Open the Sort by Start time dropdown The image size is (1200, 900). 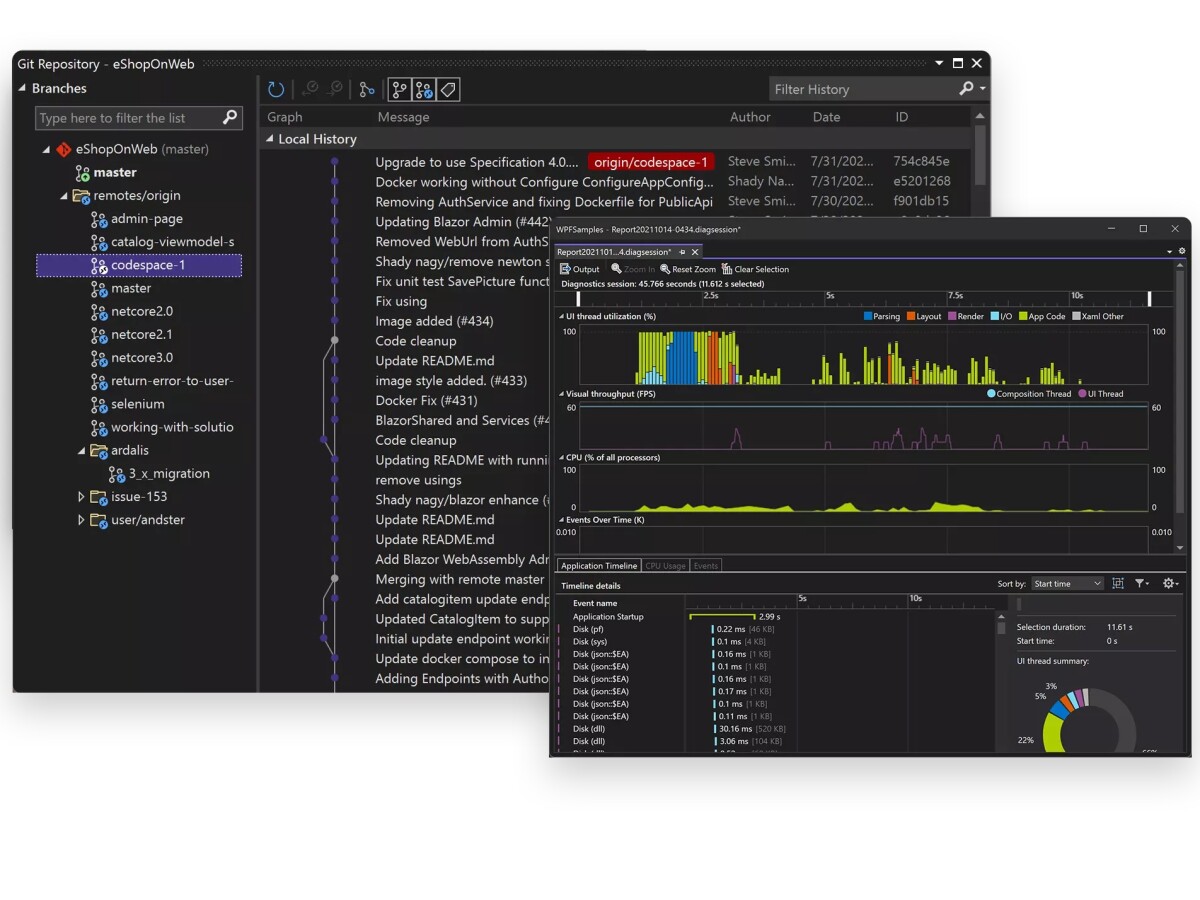point(1067,584)
